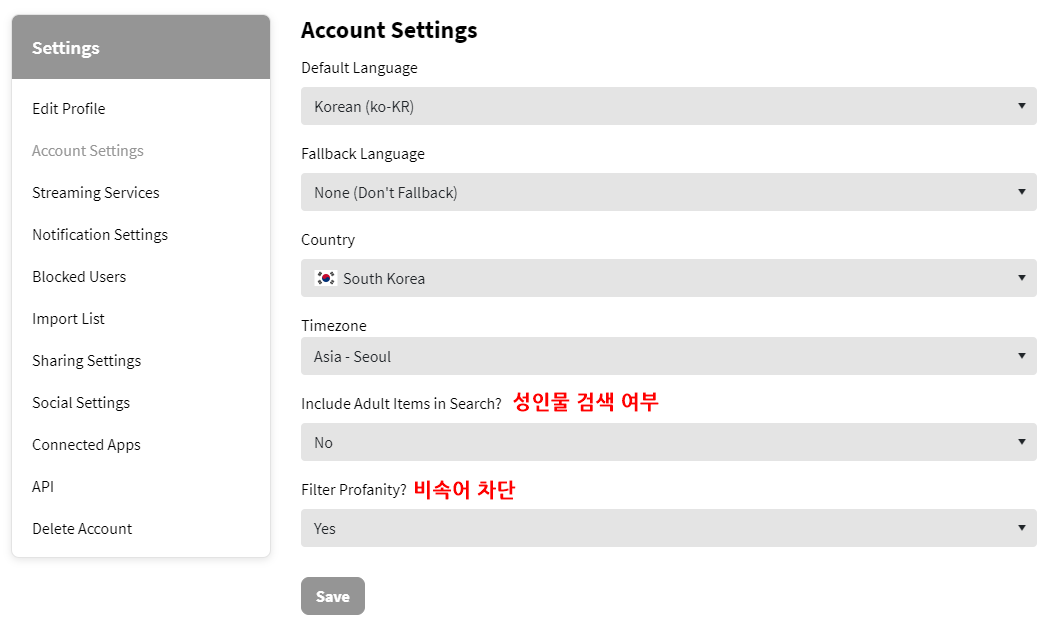Open the API settings section
The height and width of the screenshot is (626, 1053).
(x=43, y=486)
